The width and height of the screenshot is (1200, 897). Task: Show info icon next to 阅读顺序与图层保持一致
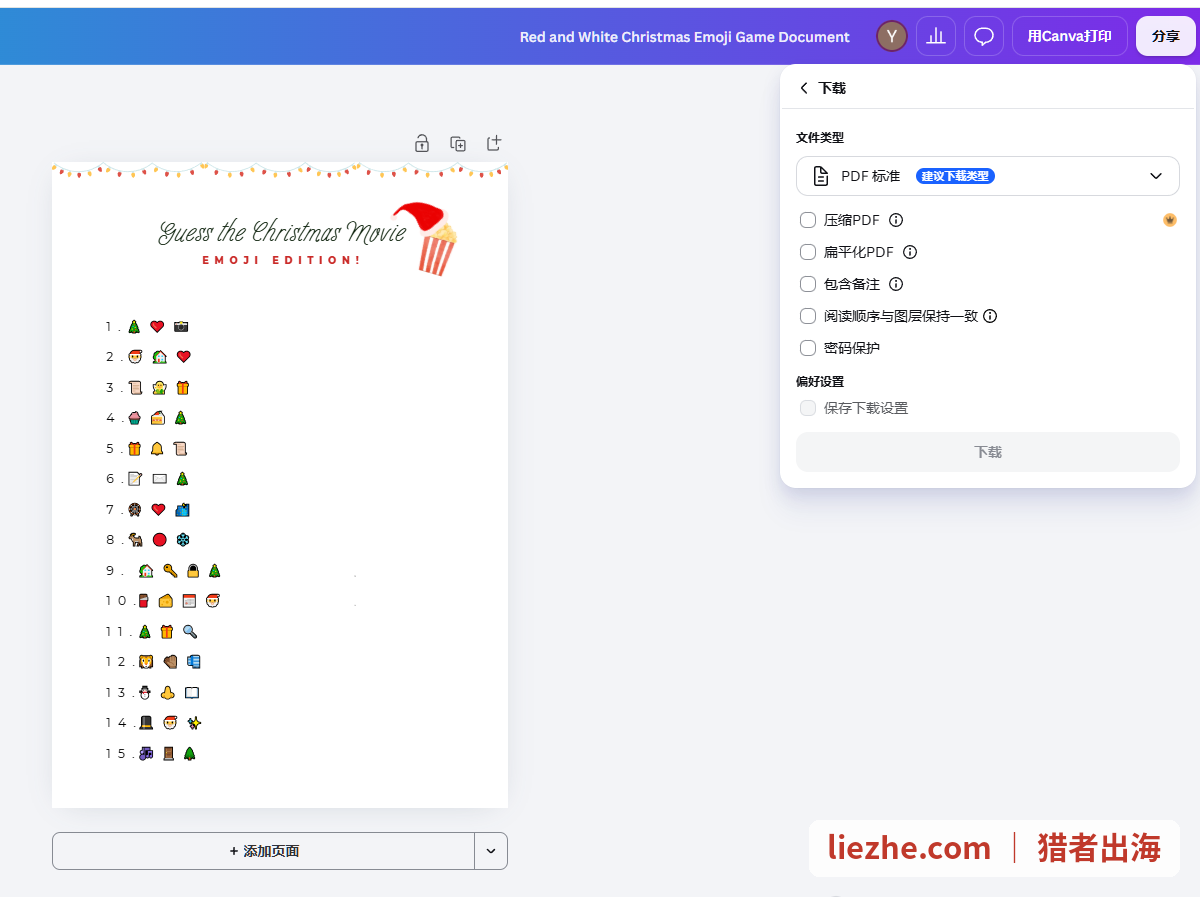(x=990, y=316)
